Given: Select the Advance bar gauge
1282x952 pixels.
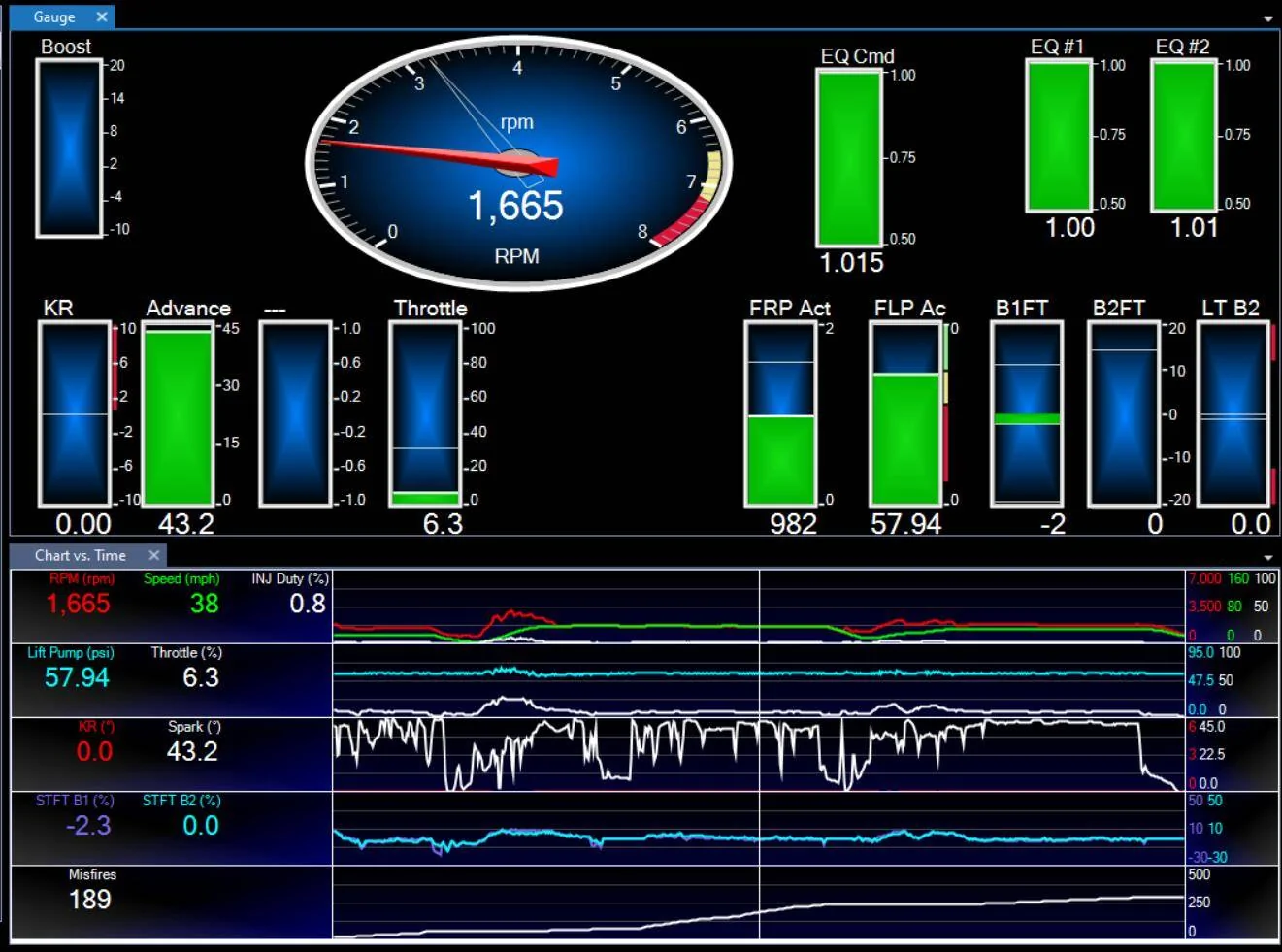Looking at the screenshot, I should 178,414.
